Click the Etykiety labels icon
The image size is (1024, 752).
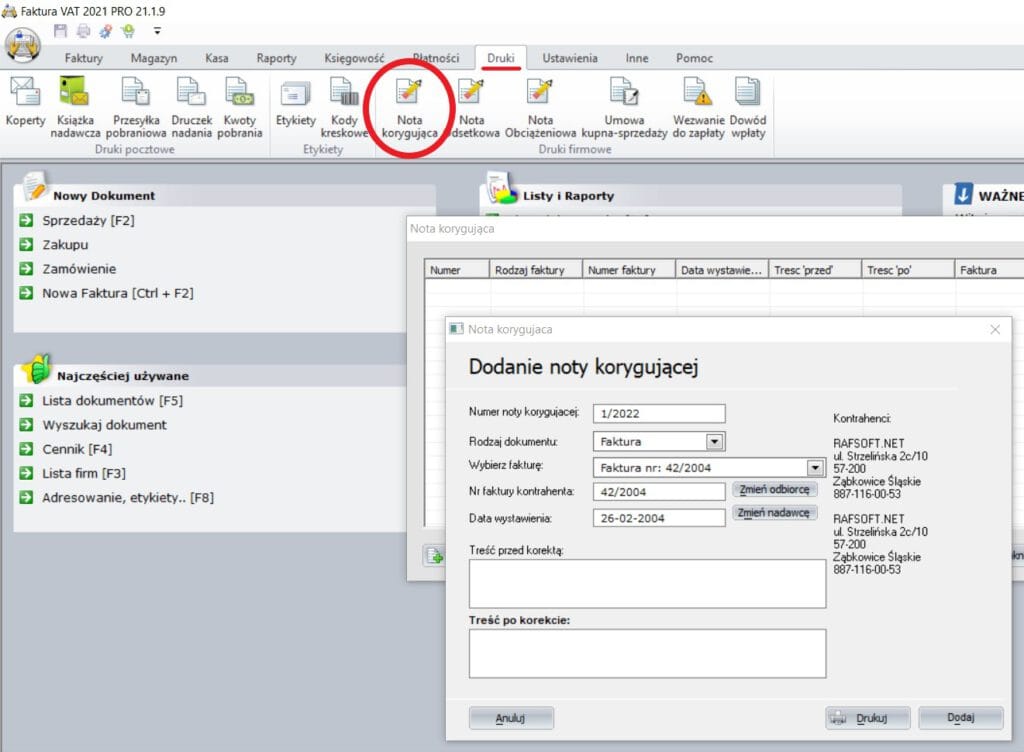(295, 94)
